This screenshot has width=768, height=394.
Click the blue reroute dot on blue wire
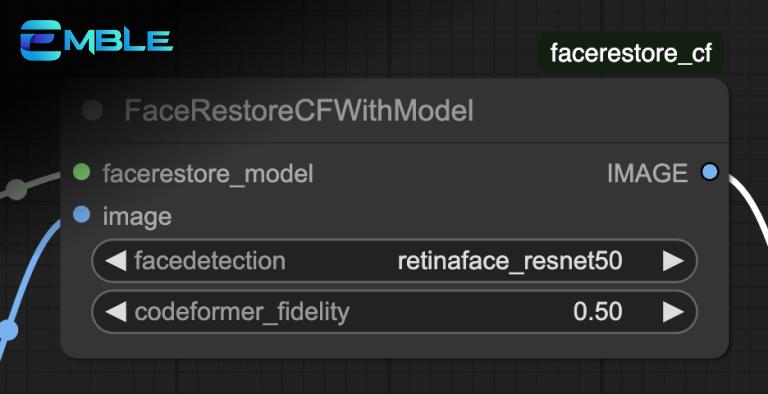click(x=8, y=330)
